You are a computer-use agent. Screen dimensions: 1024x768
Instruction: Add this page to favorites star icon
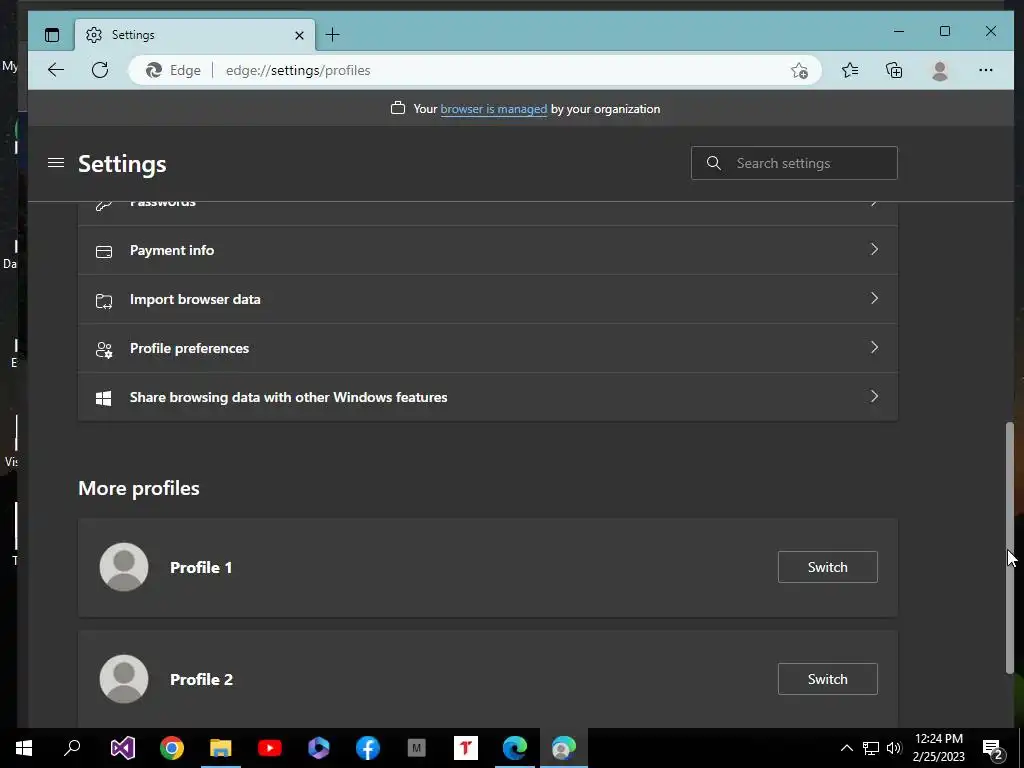point(799,71)
